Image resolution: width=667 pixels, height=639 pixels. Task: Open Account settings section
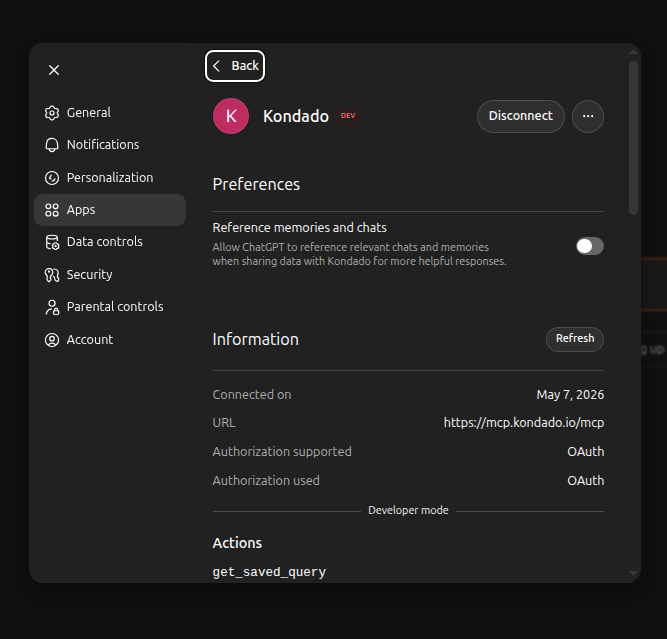(x=110, y=340)
